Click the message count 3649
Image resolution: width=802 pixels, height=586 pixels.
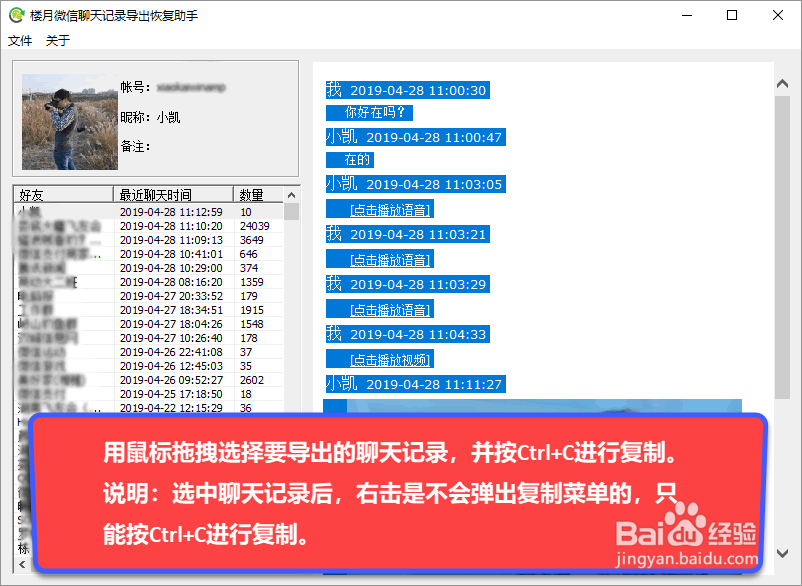[x=252, y=240]
